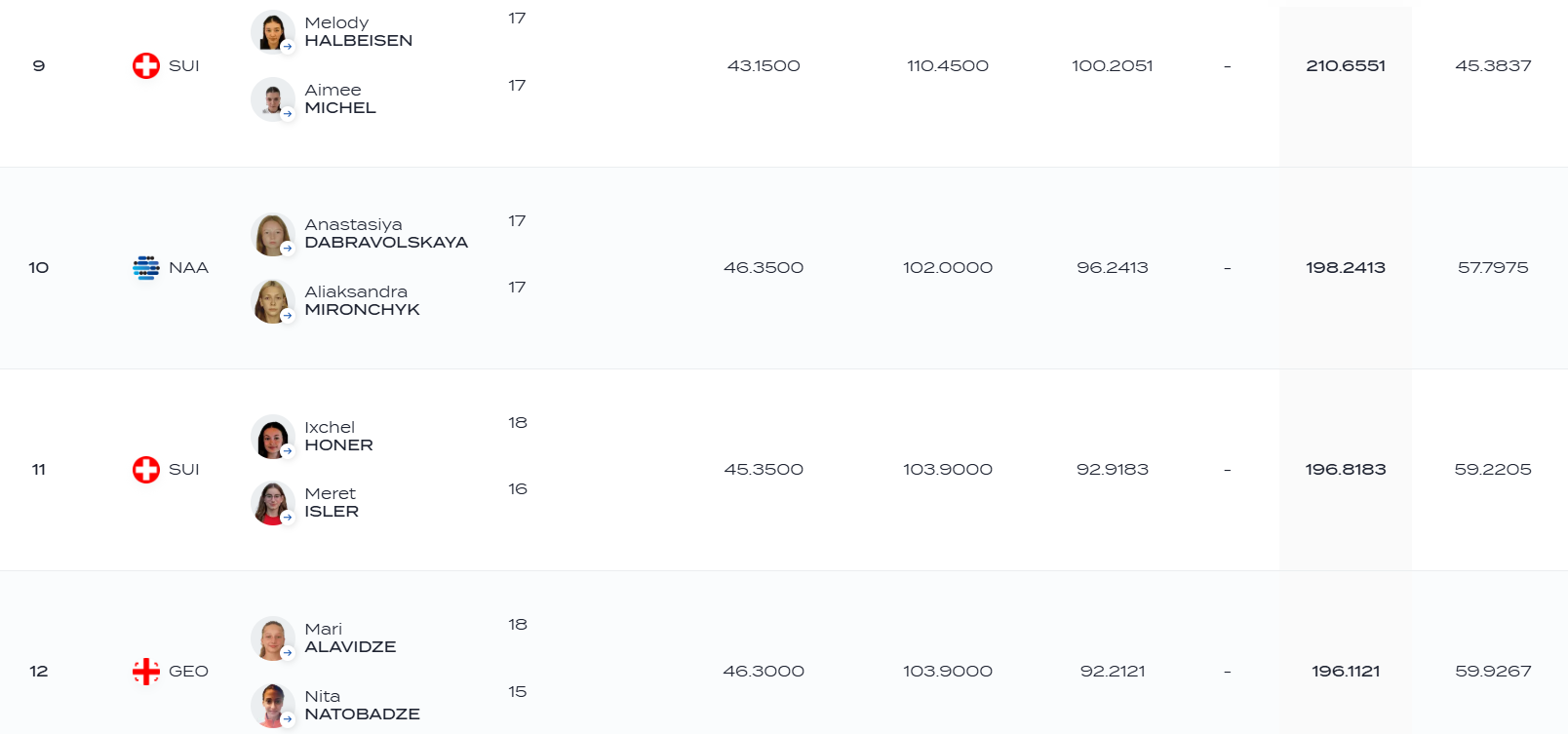1568x734 pixels.
Task: Click Aliaksandra Mironchyk's profile arrow icon
Action: point(288,316)
